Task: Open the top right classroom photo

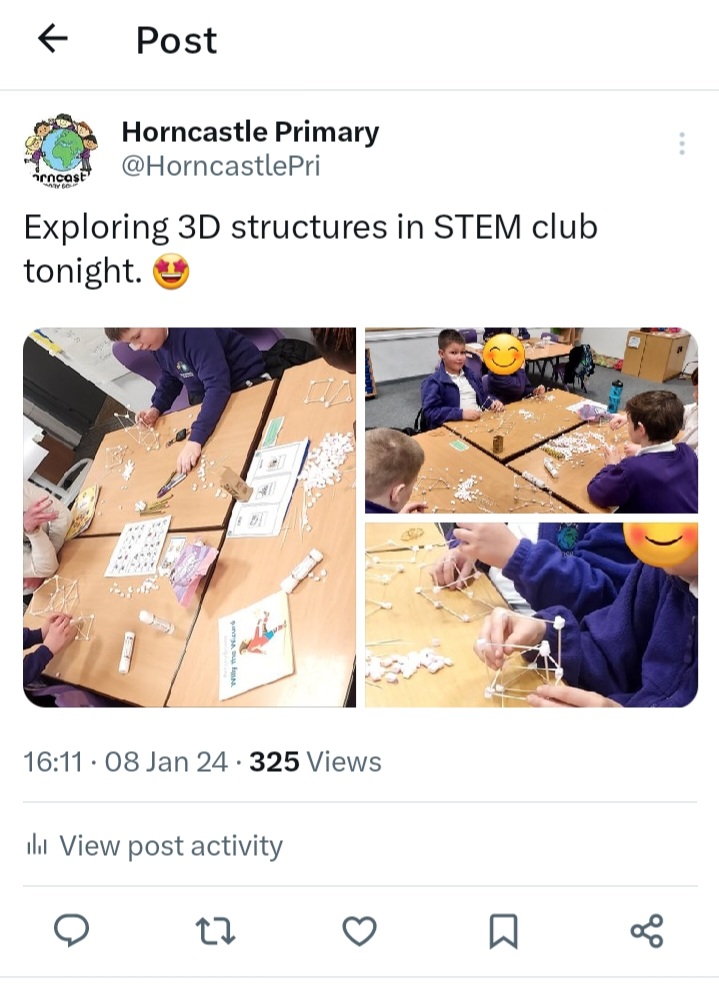Action: click(532, 420)
